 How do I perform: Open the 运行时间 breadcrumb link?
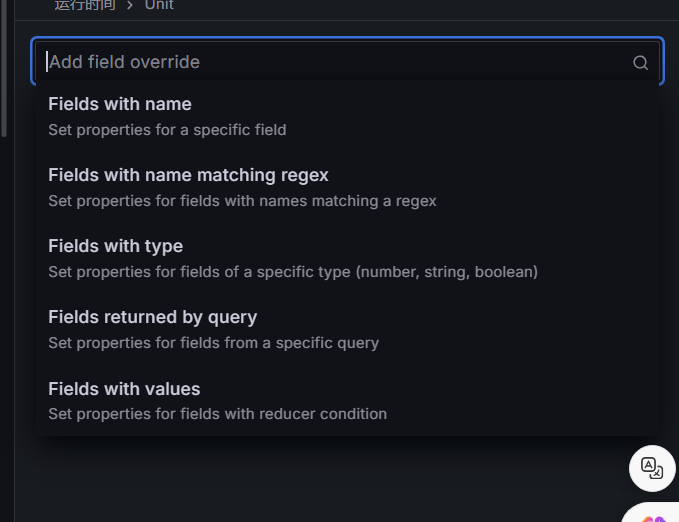pyautogui.click(x=84, y=5)
